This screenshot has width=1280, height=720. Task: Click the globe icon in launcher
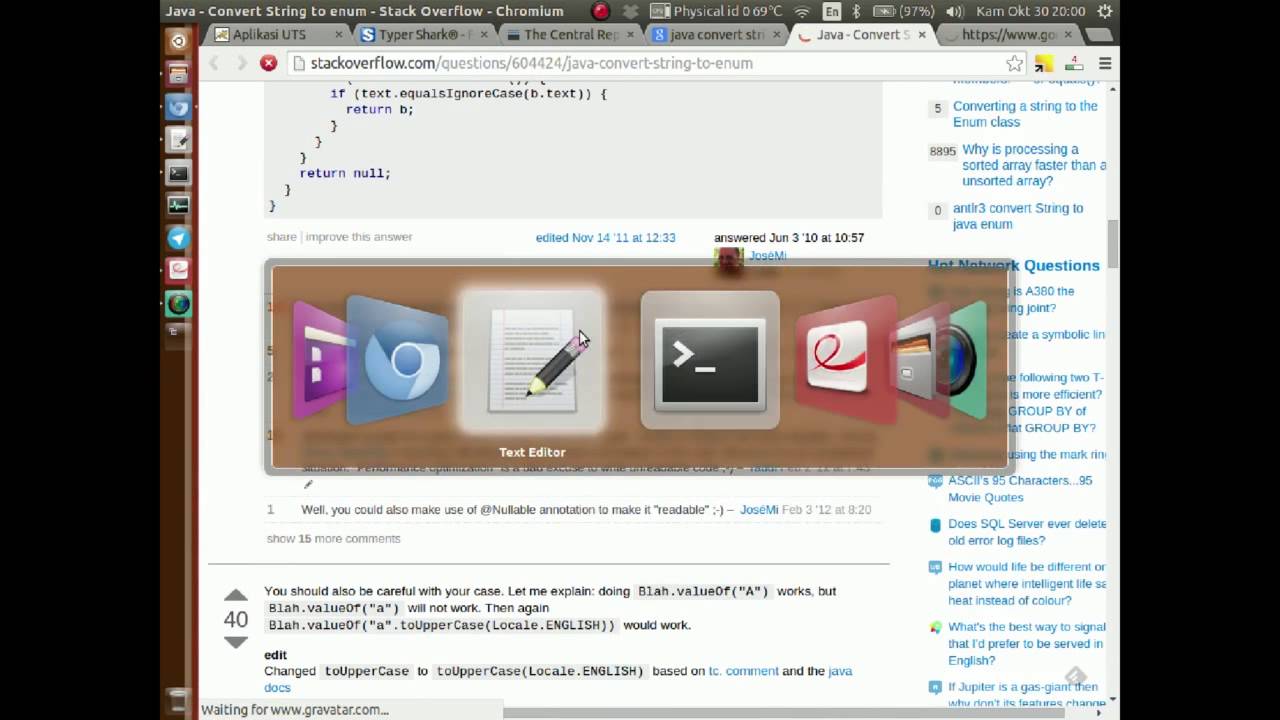pyautogui.click(x=178, y=304)
